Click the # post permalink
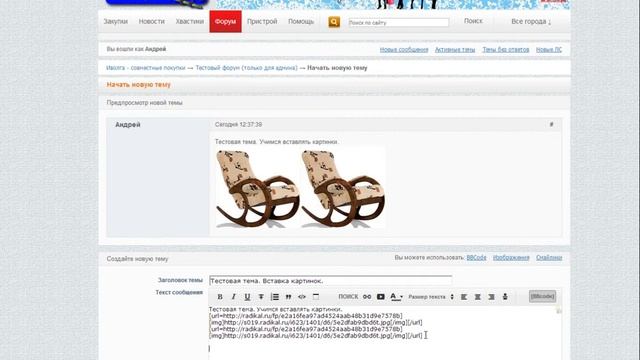 551,124
